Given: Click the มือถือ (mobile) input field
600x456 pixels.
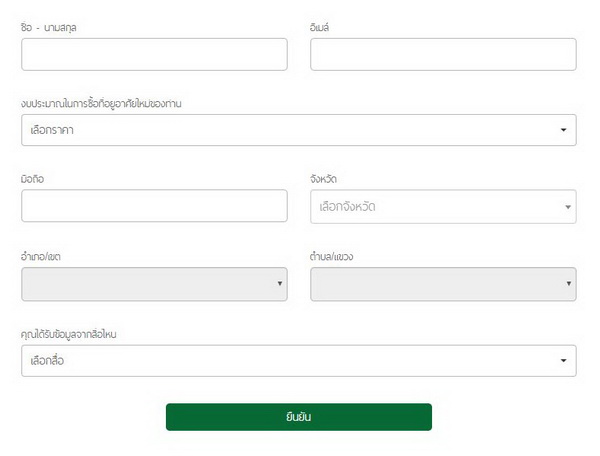Looking at the screenshot, I should [x=154, y=206].
